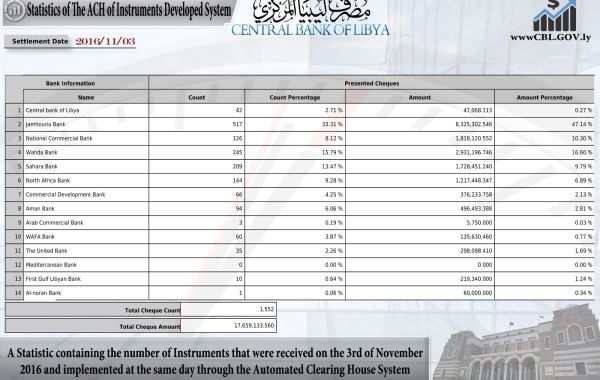Click the bar chart dollar logo icon
The height and width of the screenshot is (380, 600).
pyautogui.click(x=554, y=16)
